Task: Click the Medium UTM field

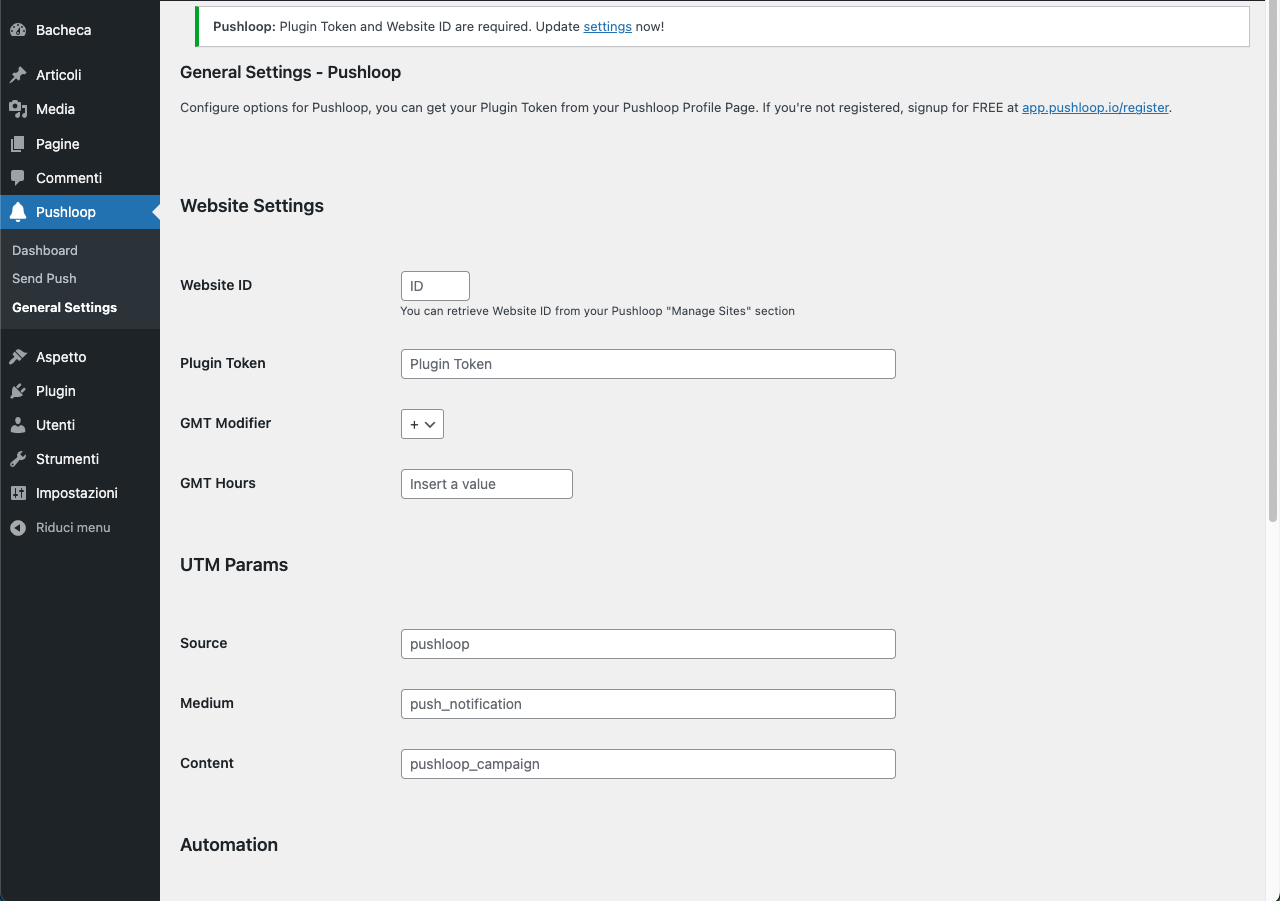Action: pos(648,704)
